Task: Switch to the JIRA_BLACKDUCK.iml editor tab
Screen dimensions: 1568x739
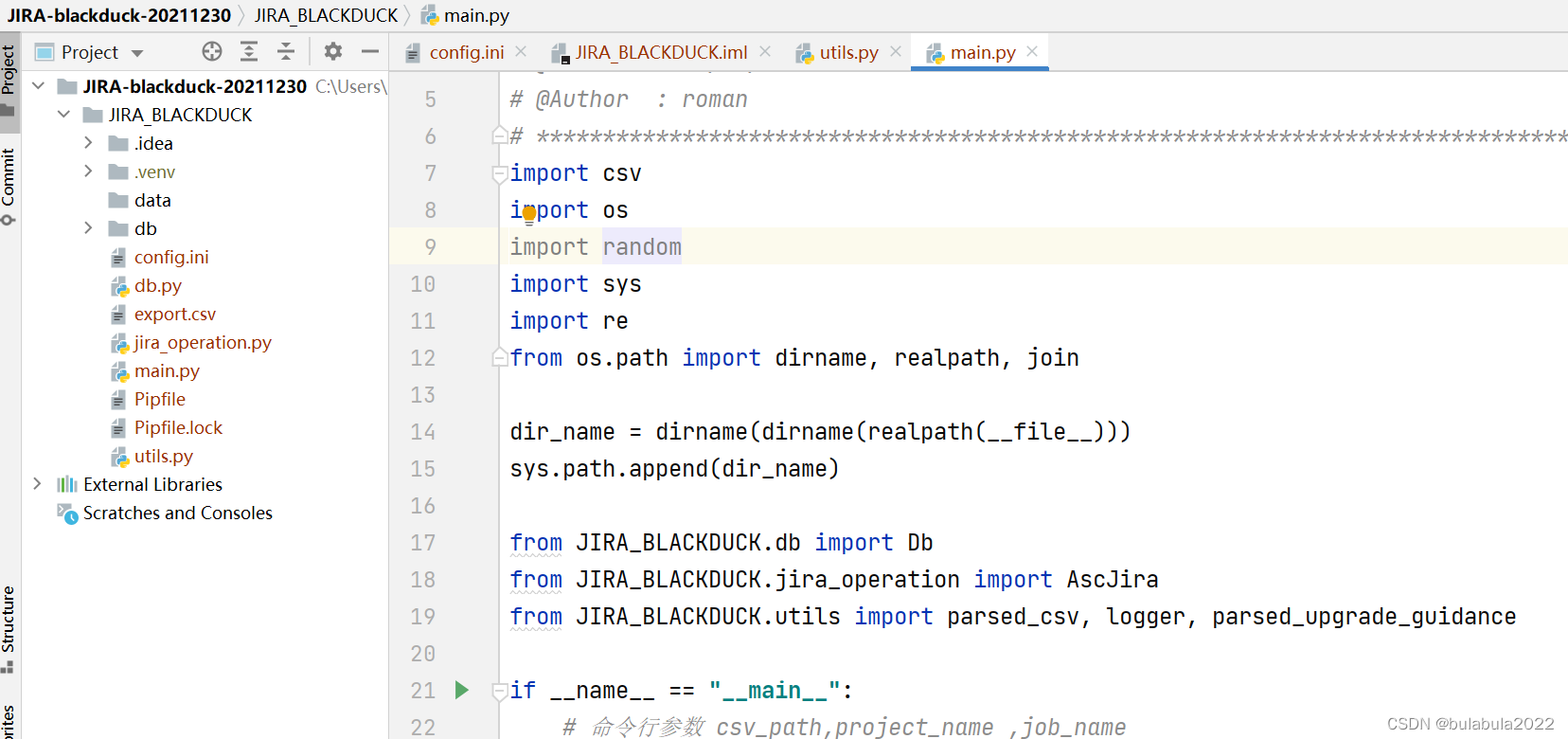Action: pyautogui.click(x=661, y=53)
